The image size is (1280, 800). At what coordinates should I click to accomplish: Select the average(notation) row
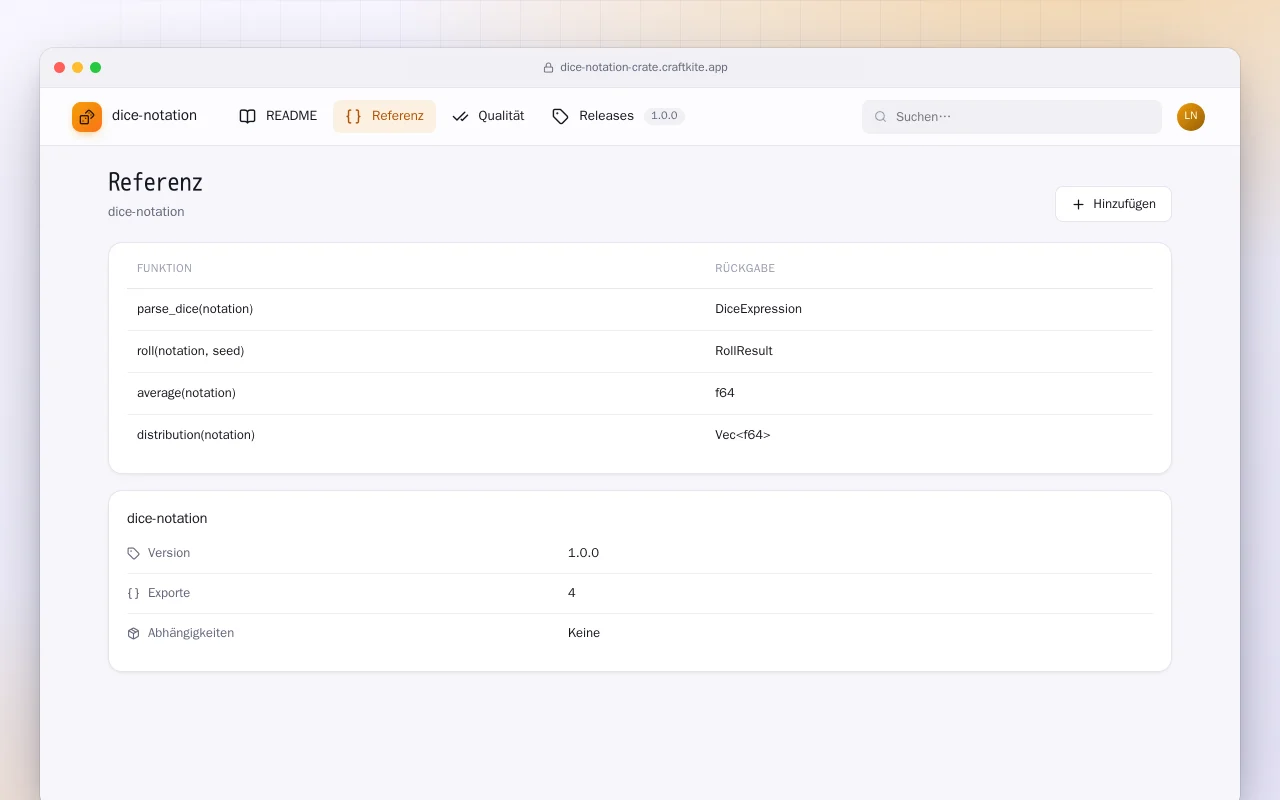(x=640, y=394)
